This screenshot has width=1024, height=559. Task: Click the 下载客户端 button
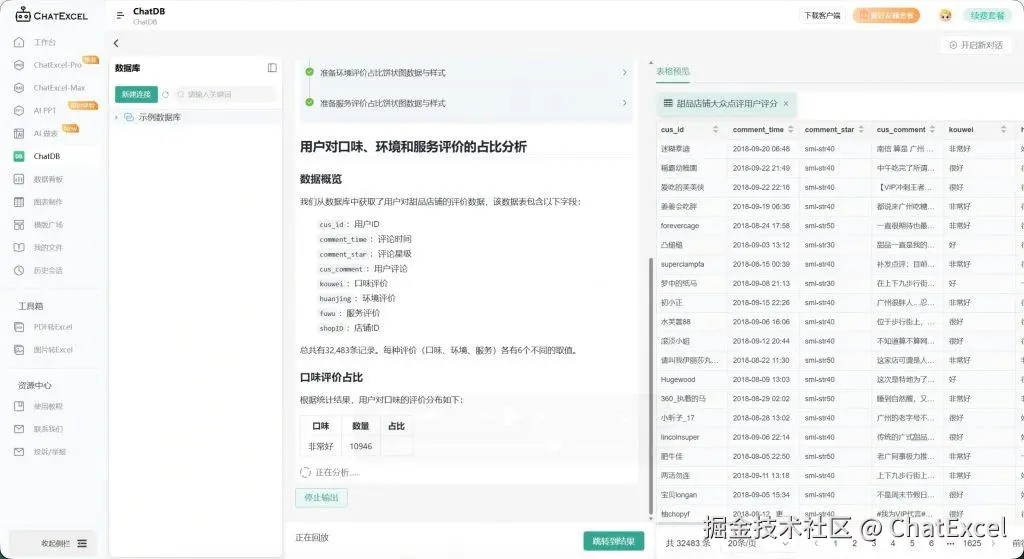click(822, 15)
